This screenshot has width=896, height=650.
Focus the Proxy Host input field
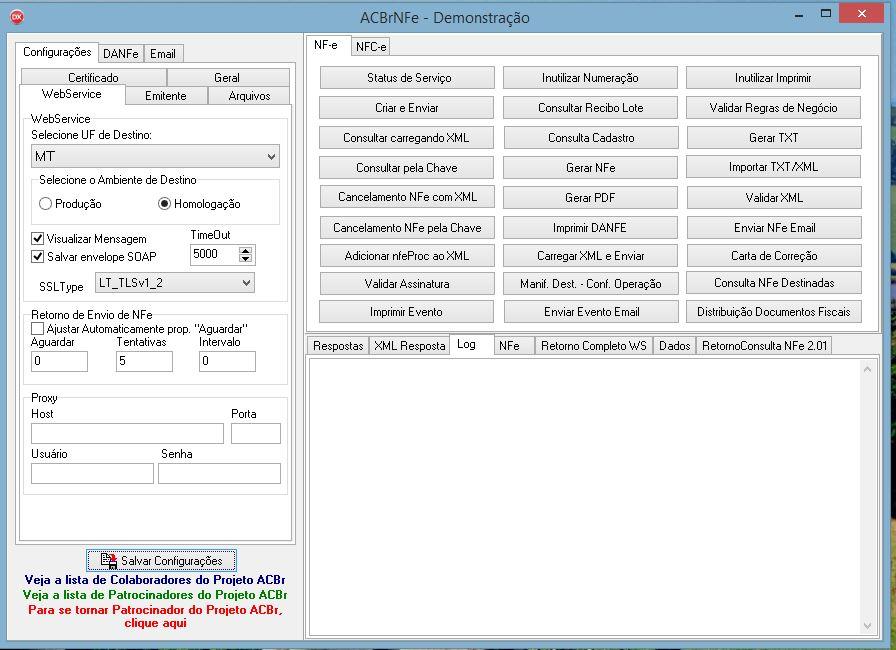coord(127,434)
